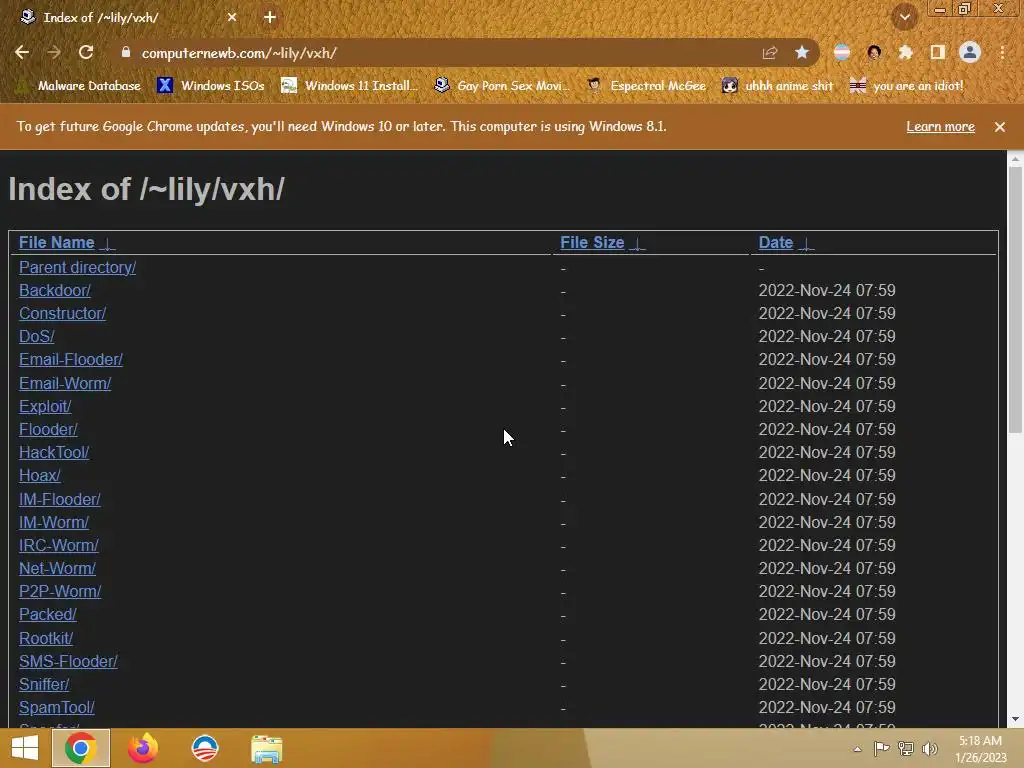1024x768 pixels.
Task: Click the vertical page scrollbar thumb
Action: point(1015,299)
